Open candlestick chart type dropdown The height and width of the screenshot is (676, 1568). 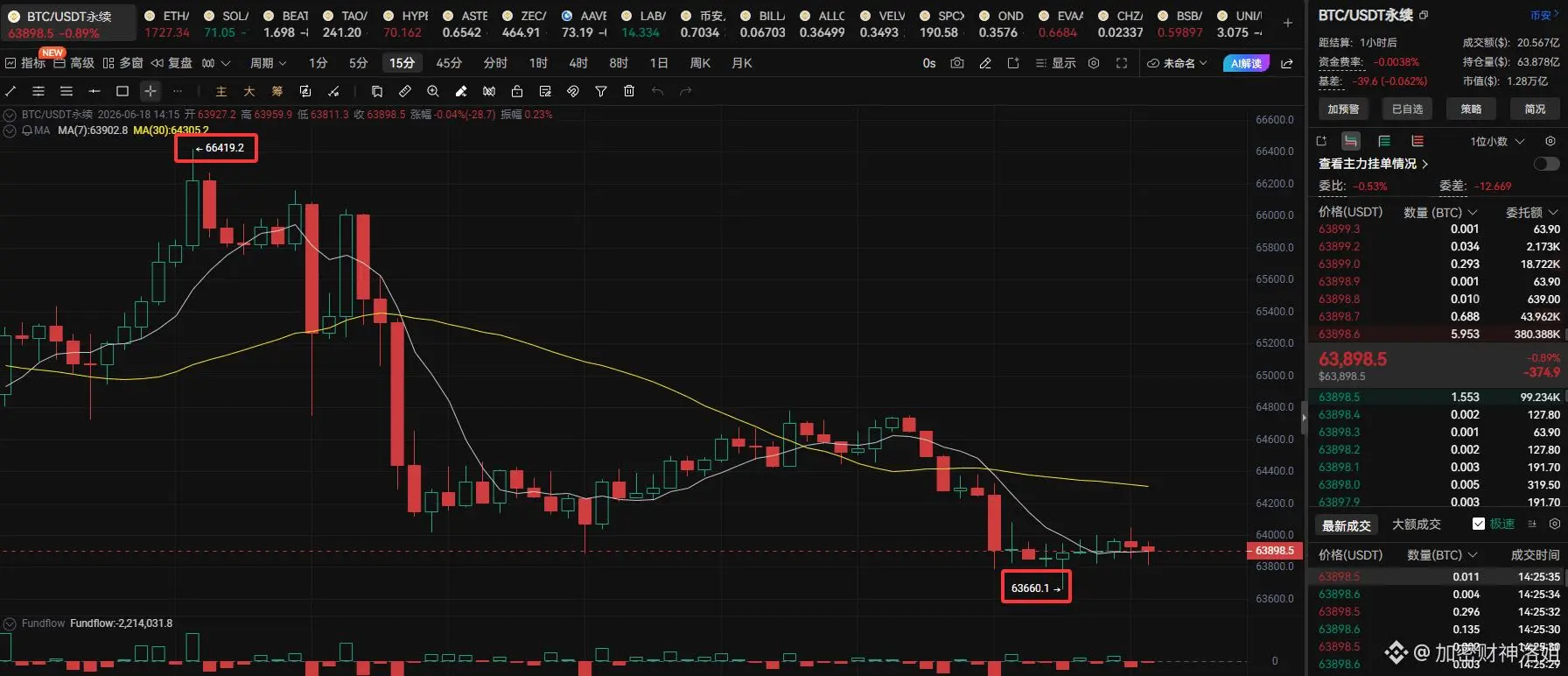pyautogui.click(x=215, y=63)
